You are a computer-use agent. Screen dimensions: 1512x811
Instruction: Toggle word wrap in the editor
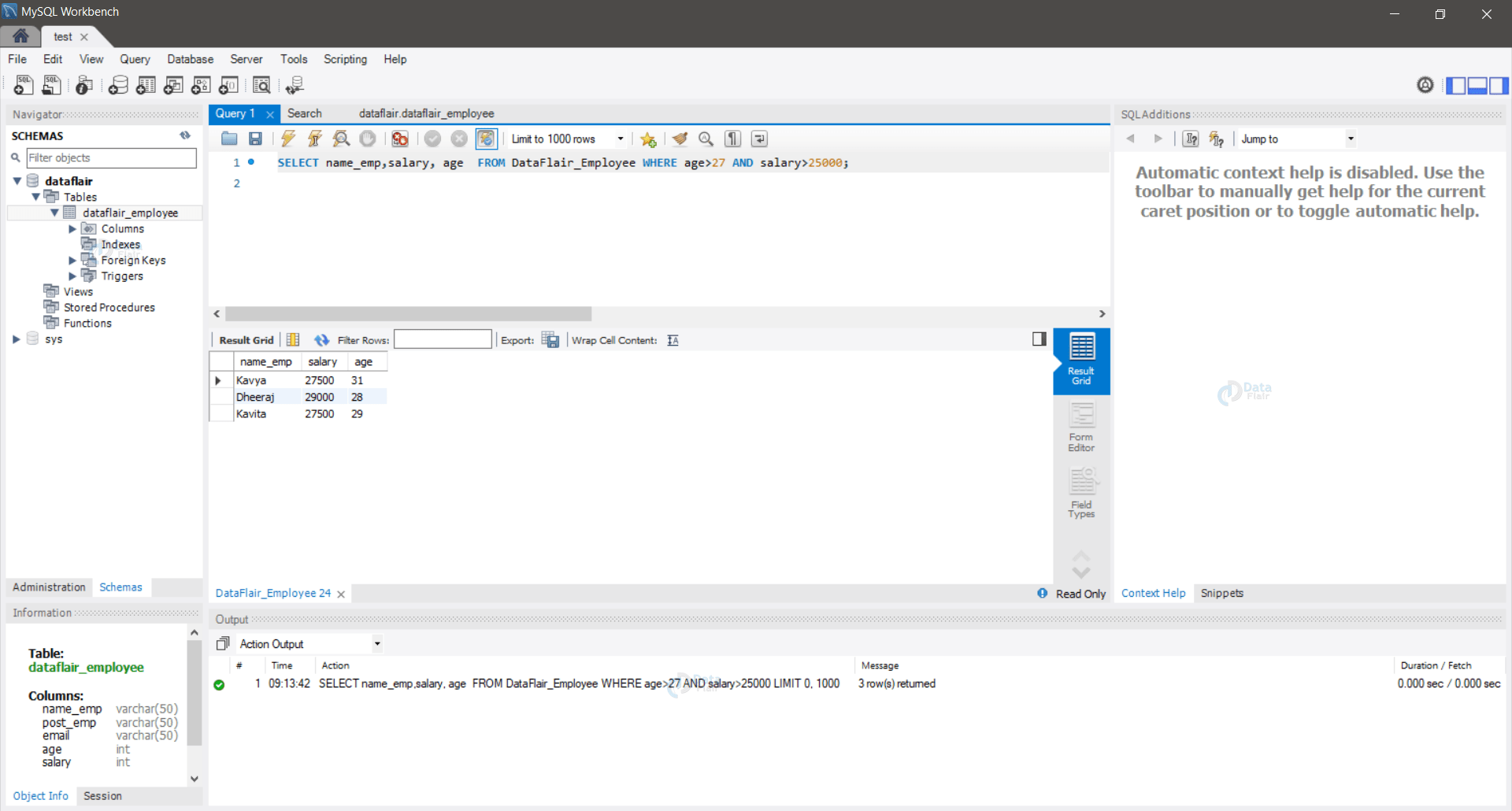tap(759, 139)
